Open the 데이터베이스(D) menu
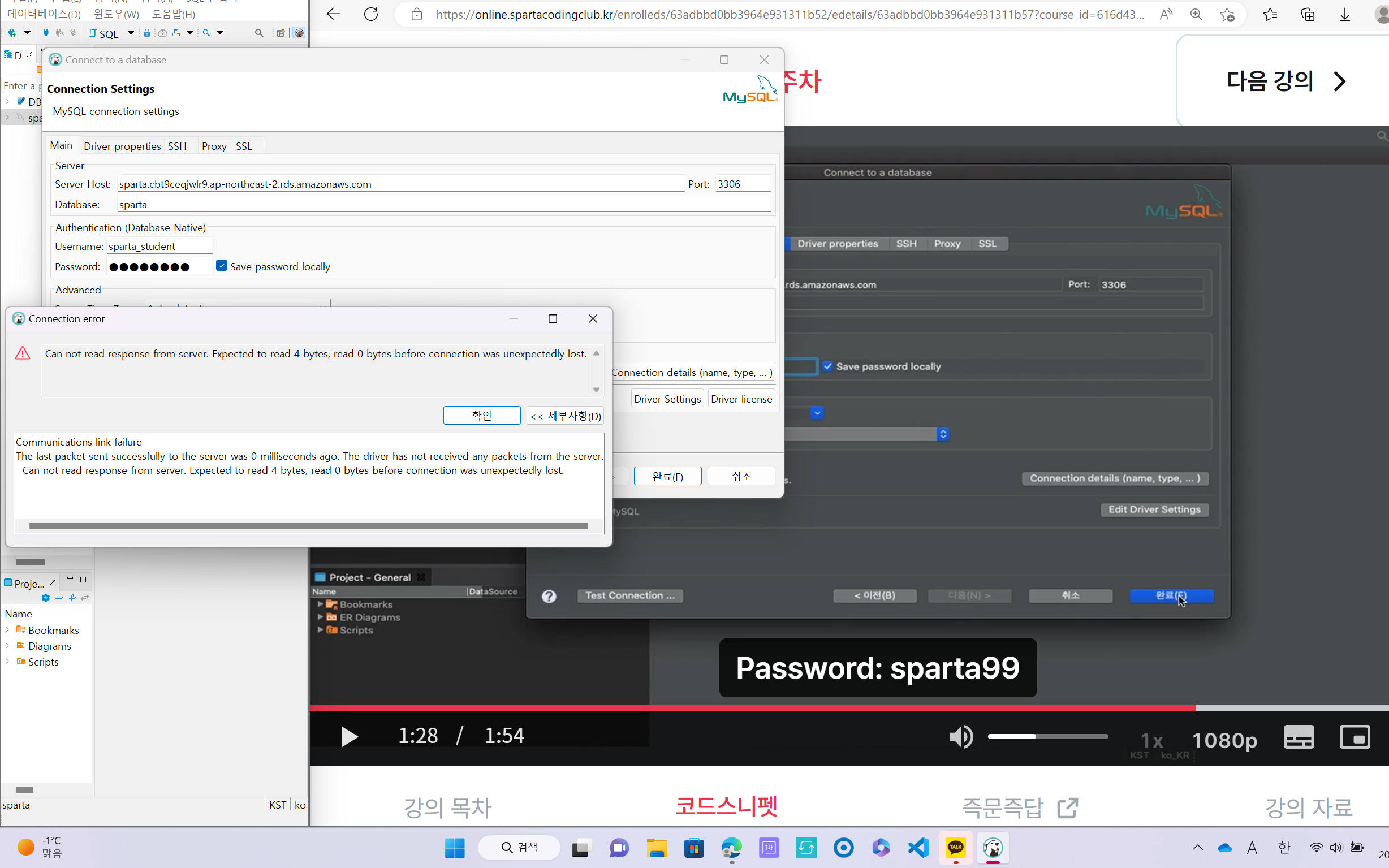 (x=44, y=14)
